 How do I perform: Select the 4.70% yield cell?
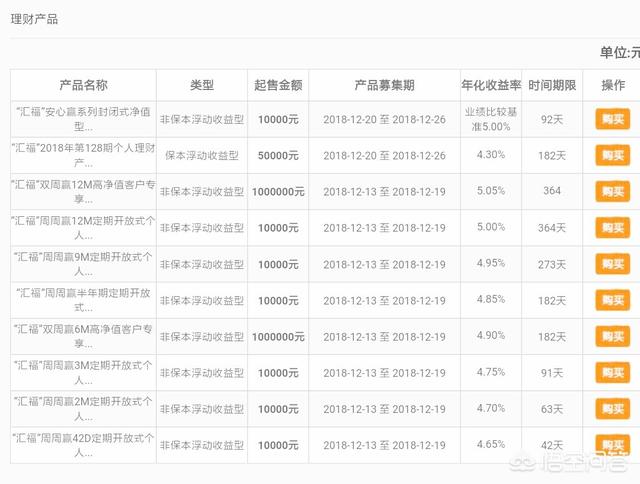coord(491,408)
